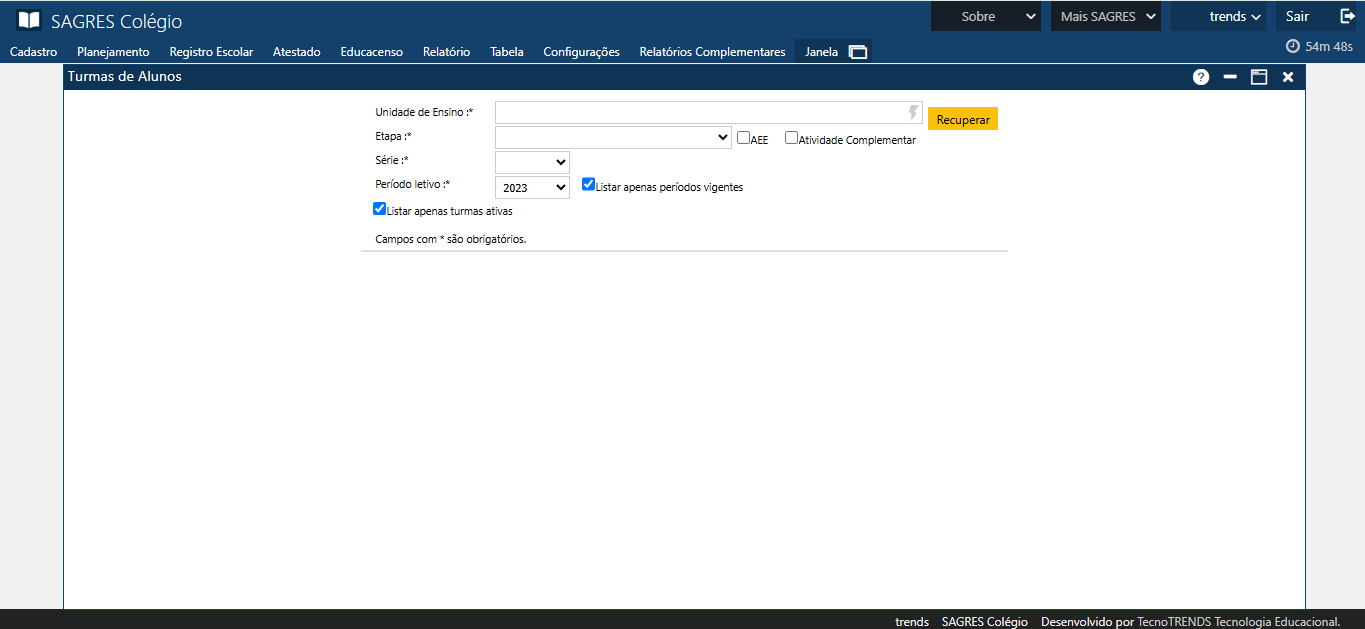This screenshot has width=1365, height=629.
Task: Expand the Série dropdown list
Action: 532,162
